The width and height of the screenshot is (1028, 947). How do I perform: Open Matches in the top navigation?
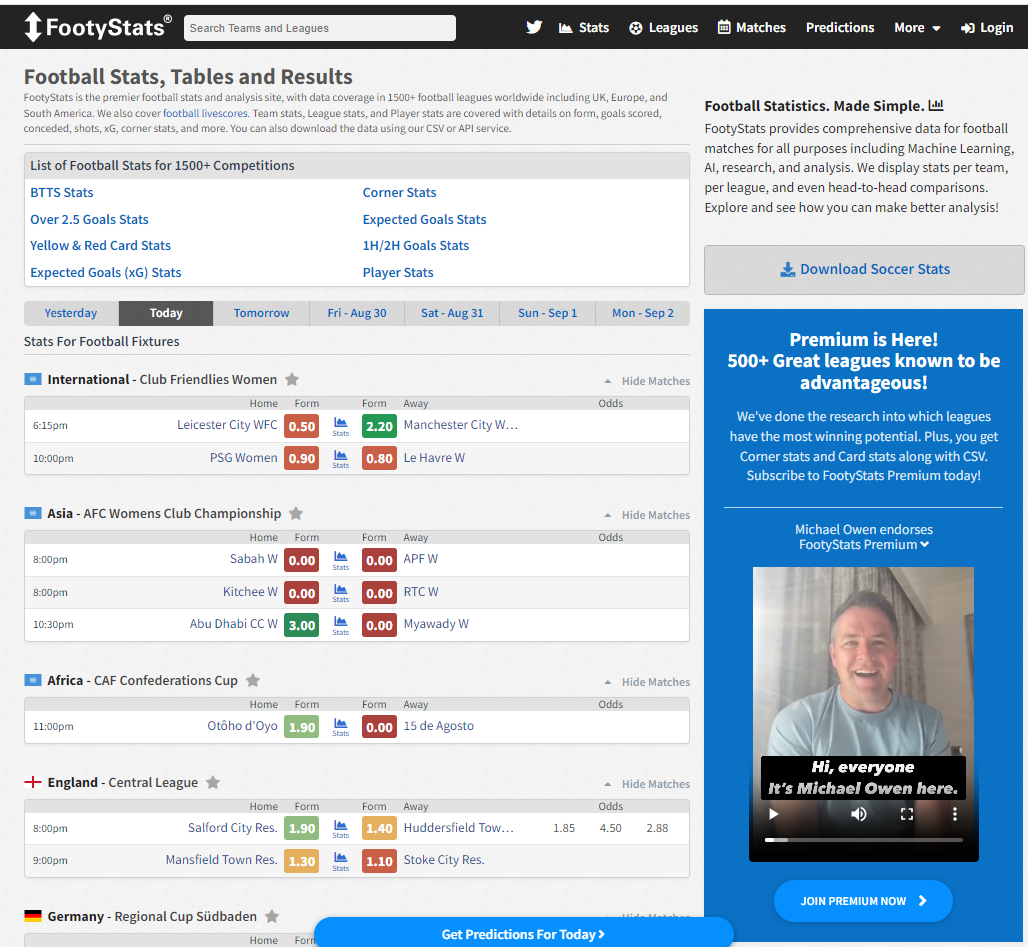pyautogui.click(x=751, y=28)
